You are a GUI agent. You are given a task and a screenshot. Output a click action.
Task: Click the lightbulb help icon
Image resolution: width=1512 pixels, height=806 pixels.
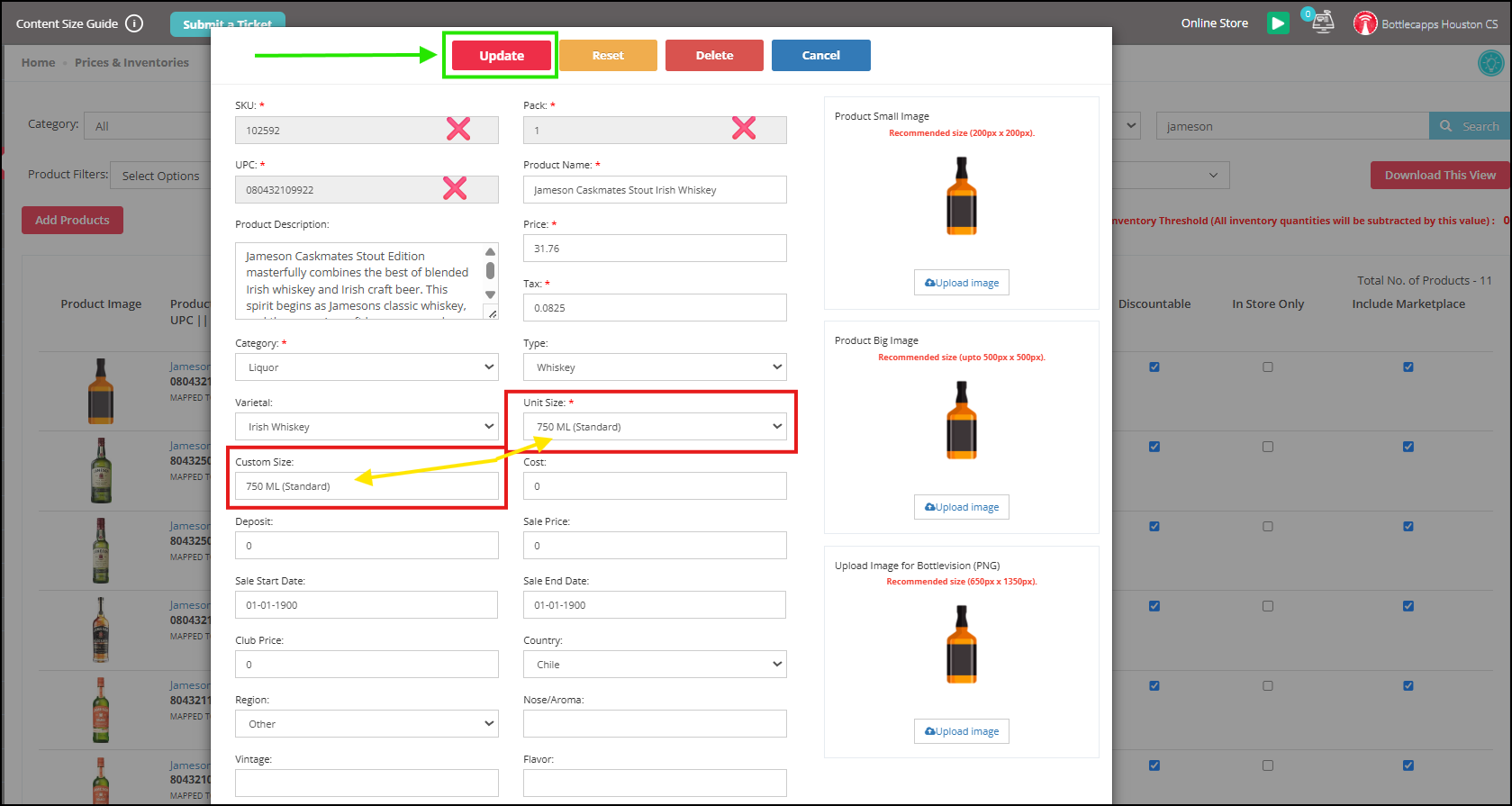pyautogui.click(x=1491, y=63)
